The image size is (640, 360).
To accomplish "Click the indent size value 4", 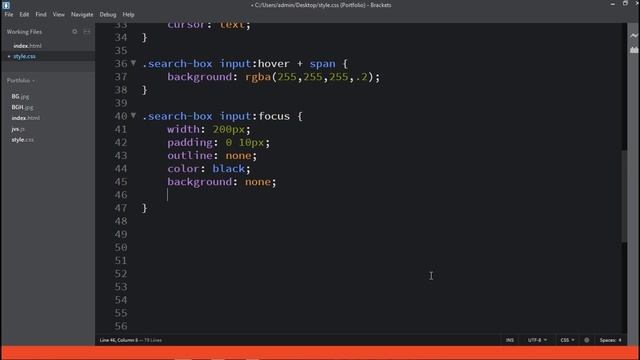I will point(620,340).
